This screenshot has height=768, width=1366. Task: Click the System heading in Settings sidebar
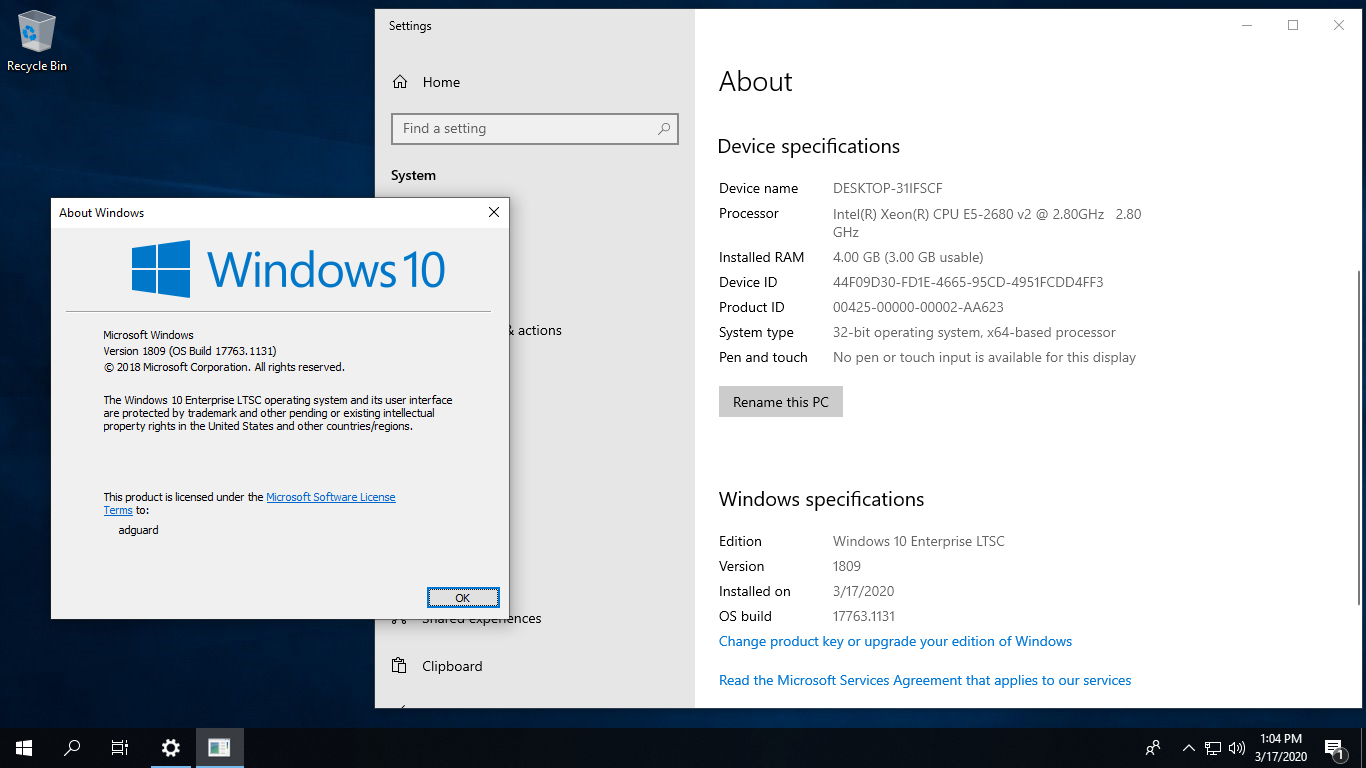click(x=413, y=175)
